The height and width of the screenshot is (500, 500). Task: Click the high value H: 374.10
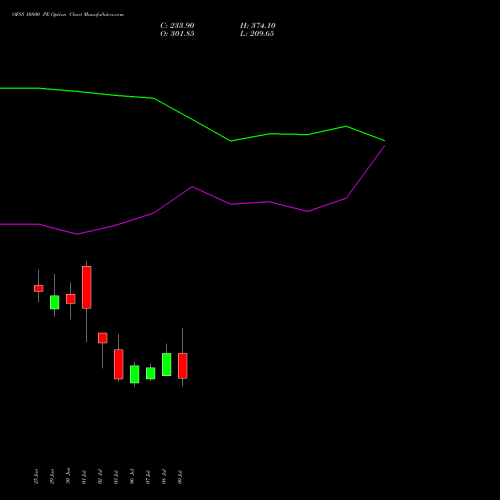258,26
